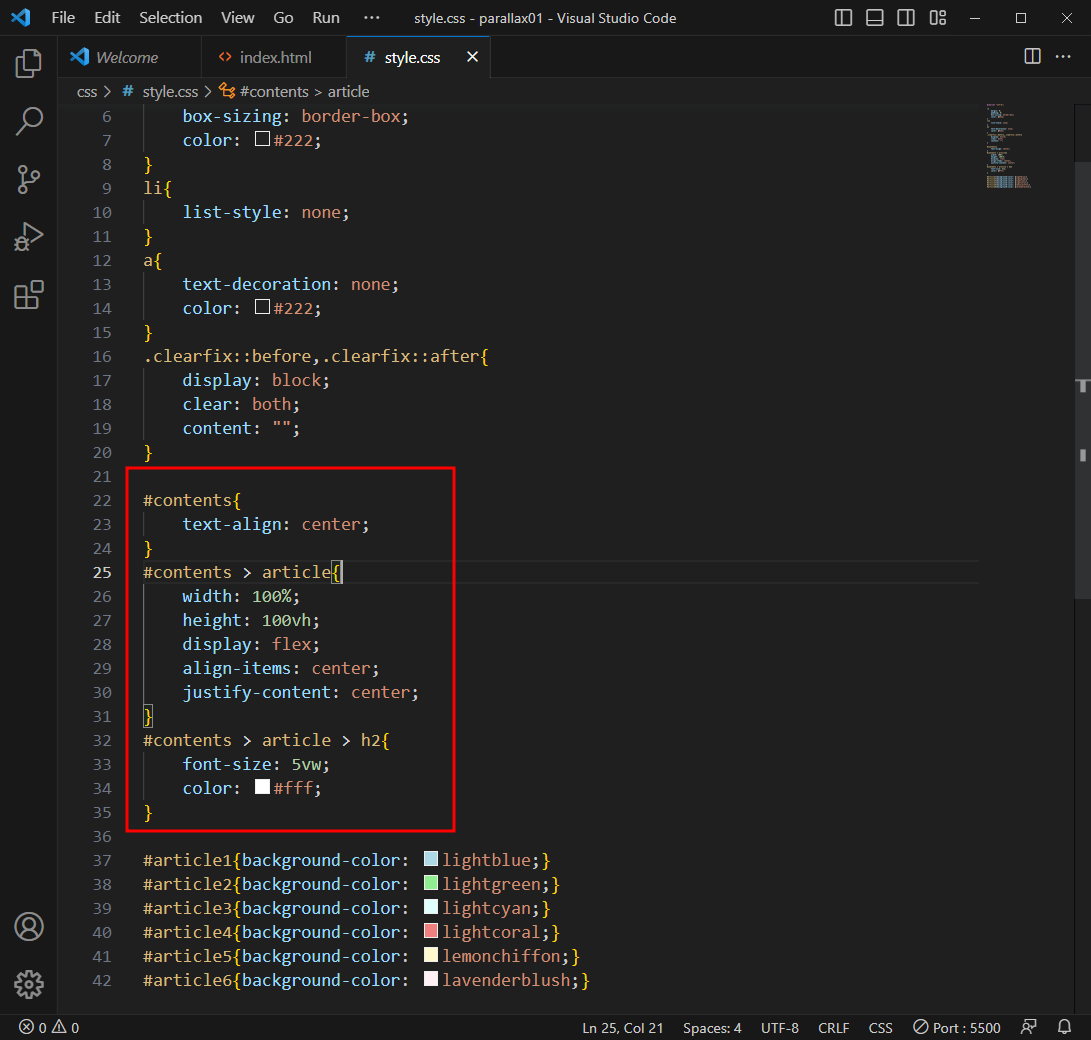Open Customize Layout button
This screenshot has height=1040, width=1091.
(938, 17)
